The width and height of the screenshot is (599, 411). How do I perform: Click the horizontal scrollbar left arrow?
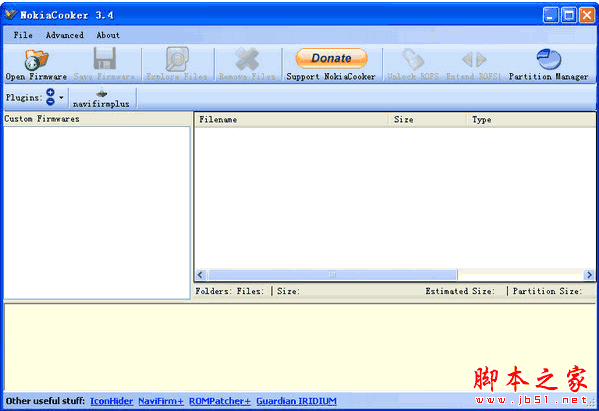tap(201, 275)
